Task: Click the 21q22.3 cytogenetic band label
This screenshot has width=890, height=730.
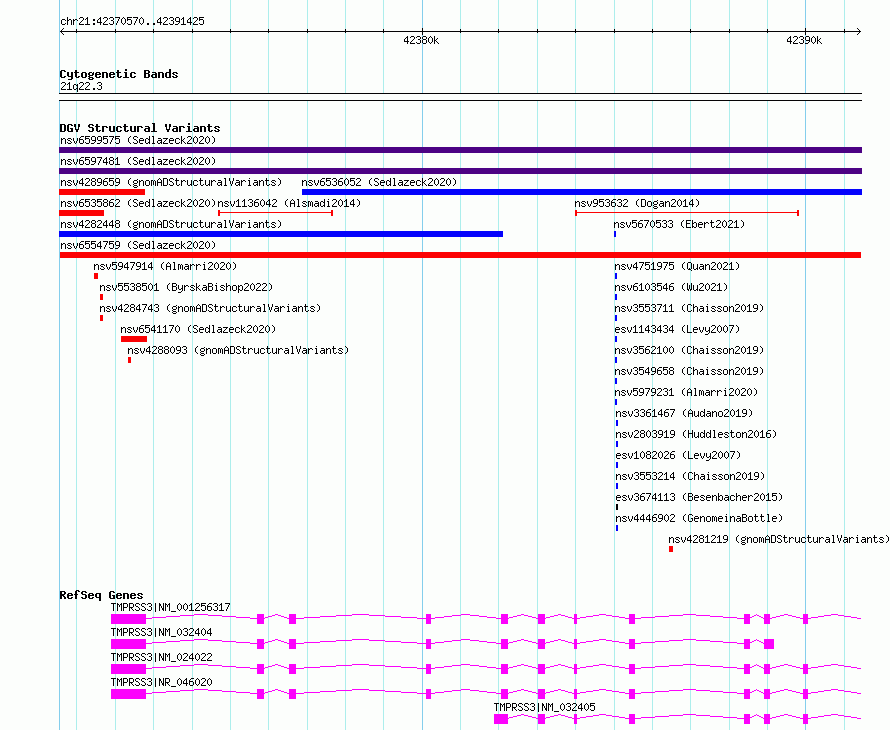Action: 81,86
